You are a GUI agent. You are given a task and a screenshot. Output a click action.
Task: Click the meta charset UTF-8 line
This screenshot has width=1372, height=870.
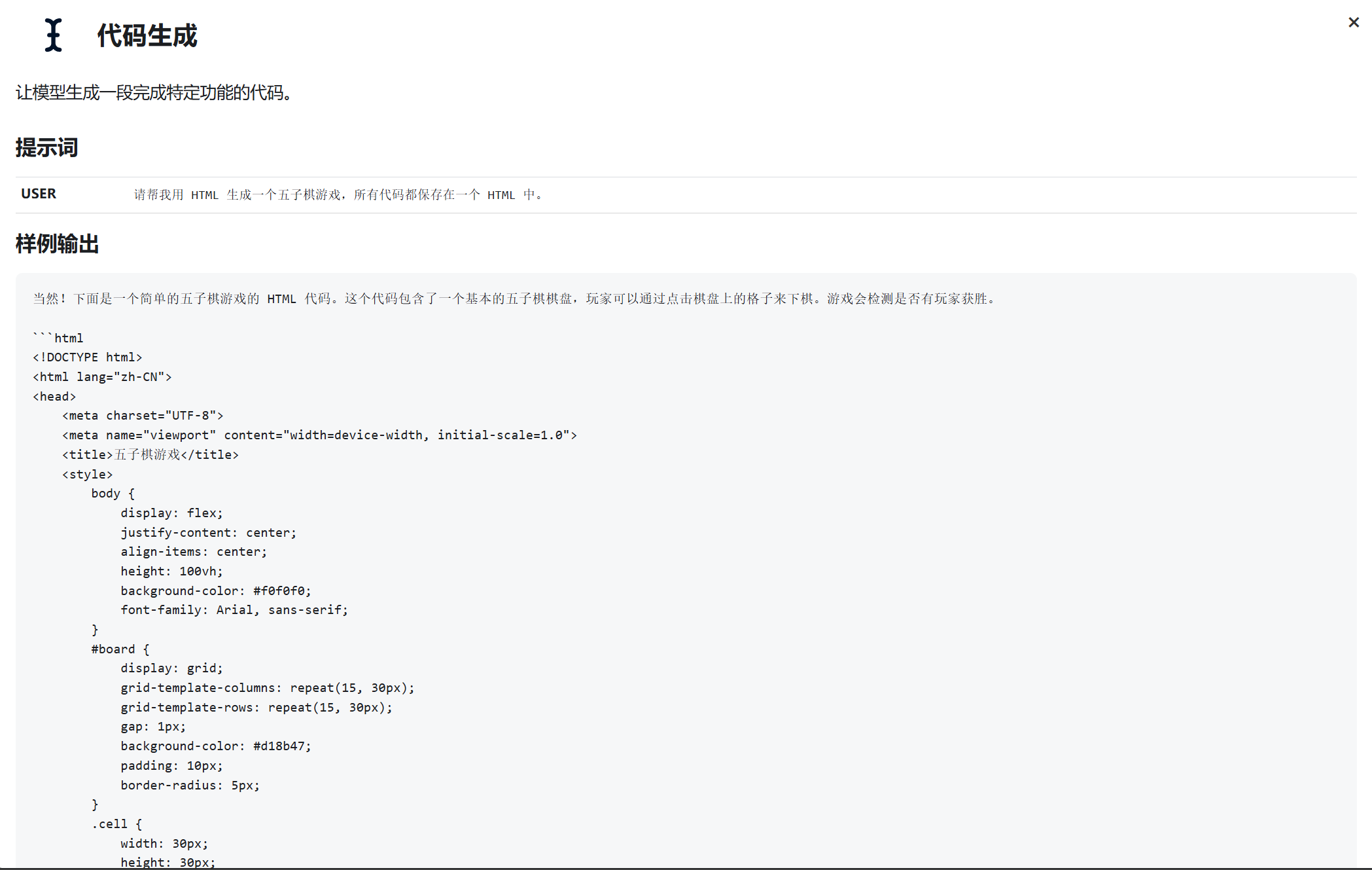[143, 416]
